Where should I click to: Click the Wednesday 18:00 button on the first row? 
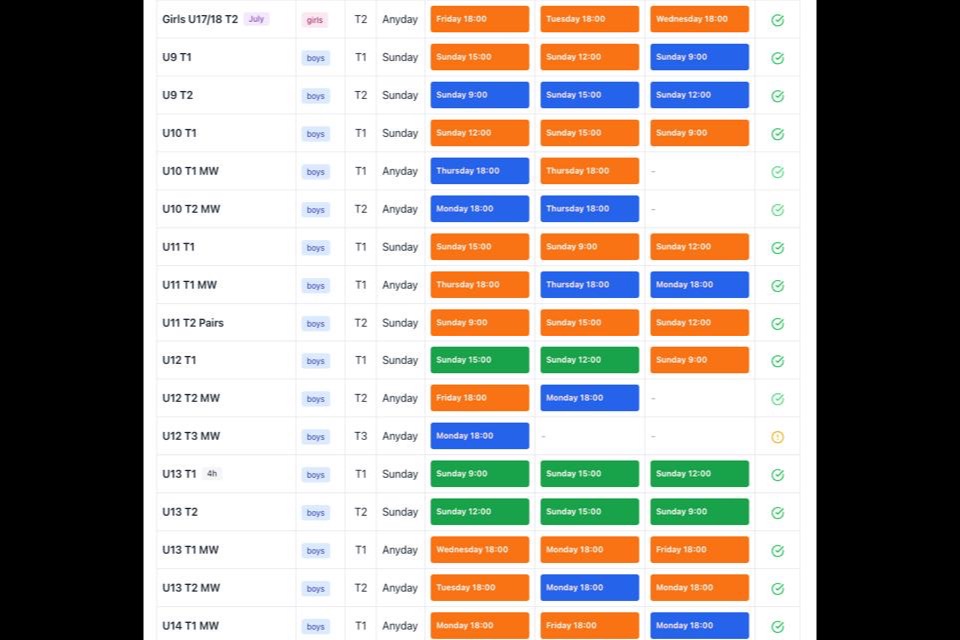699,18
